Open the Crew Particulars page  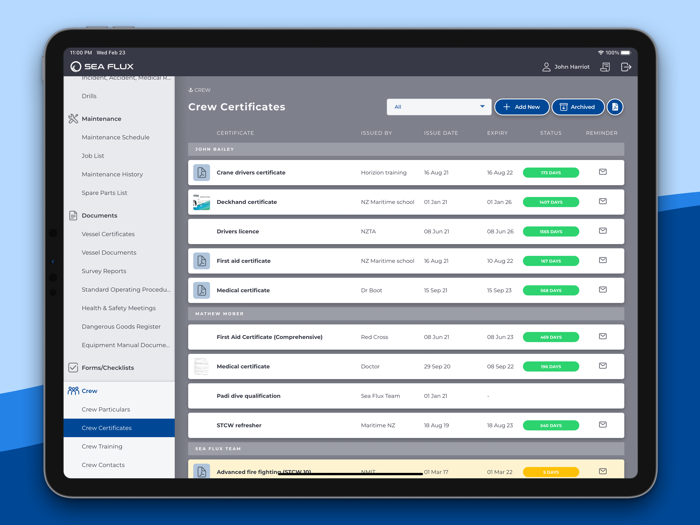tap(106, 409)
